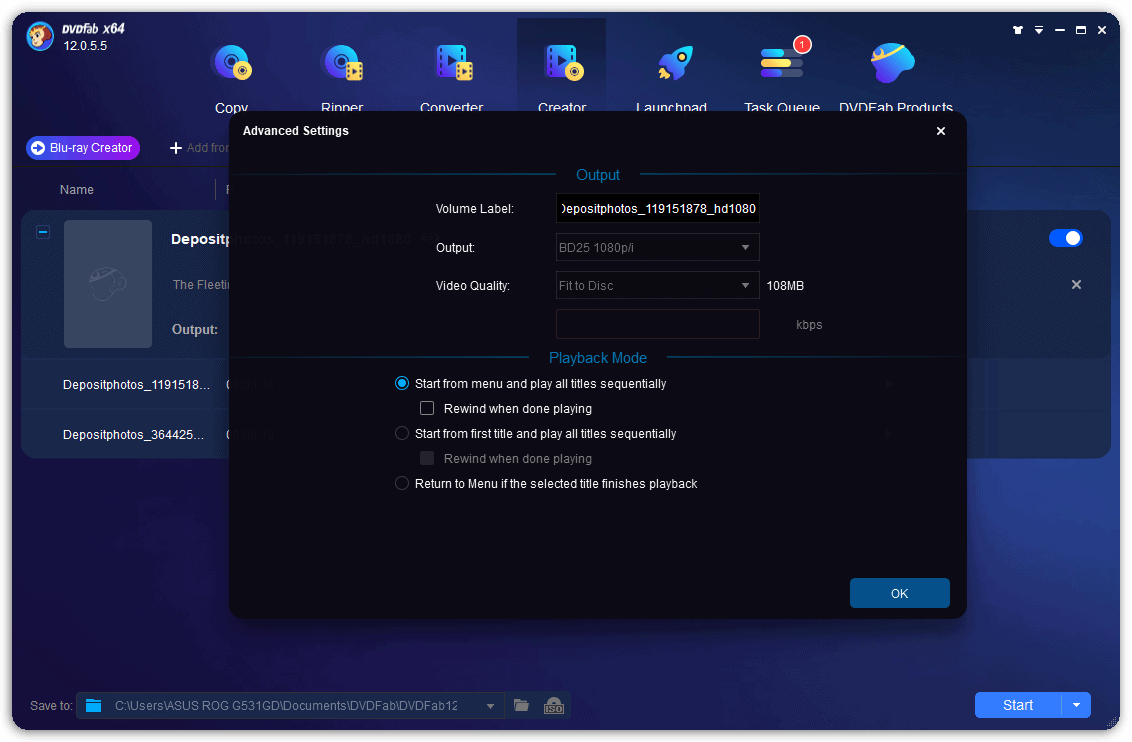Select the Depositphotos_1191518... title row

pos(136,385)
